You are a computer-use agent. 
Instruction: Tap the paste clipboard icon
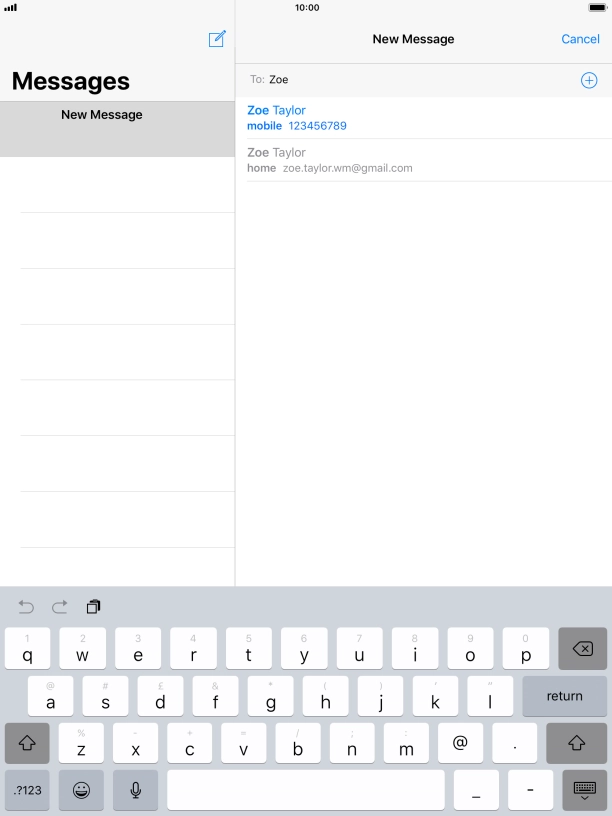[x=93, y=607]
